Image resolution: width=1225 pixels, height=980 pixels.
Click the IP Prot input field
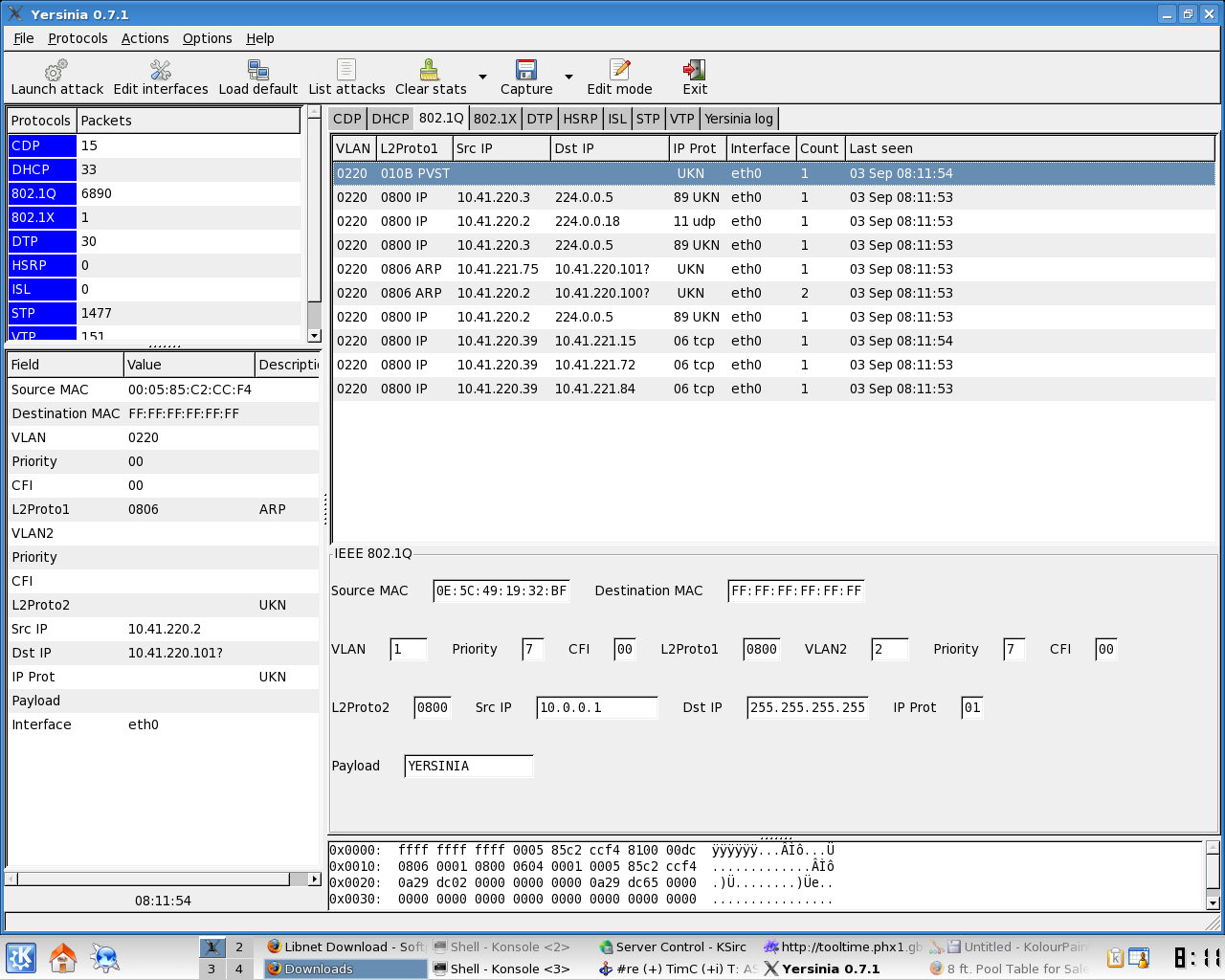coord(972,708)
